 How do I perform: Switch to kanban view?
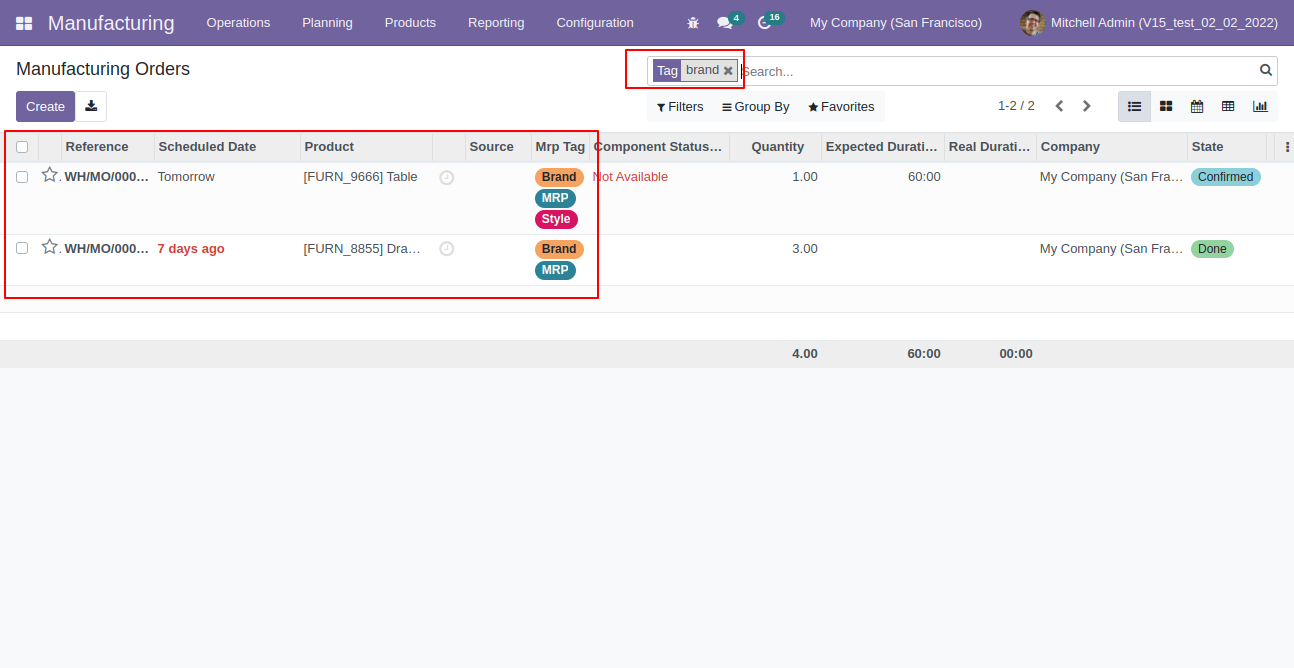[1166, 106]
